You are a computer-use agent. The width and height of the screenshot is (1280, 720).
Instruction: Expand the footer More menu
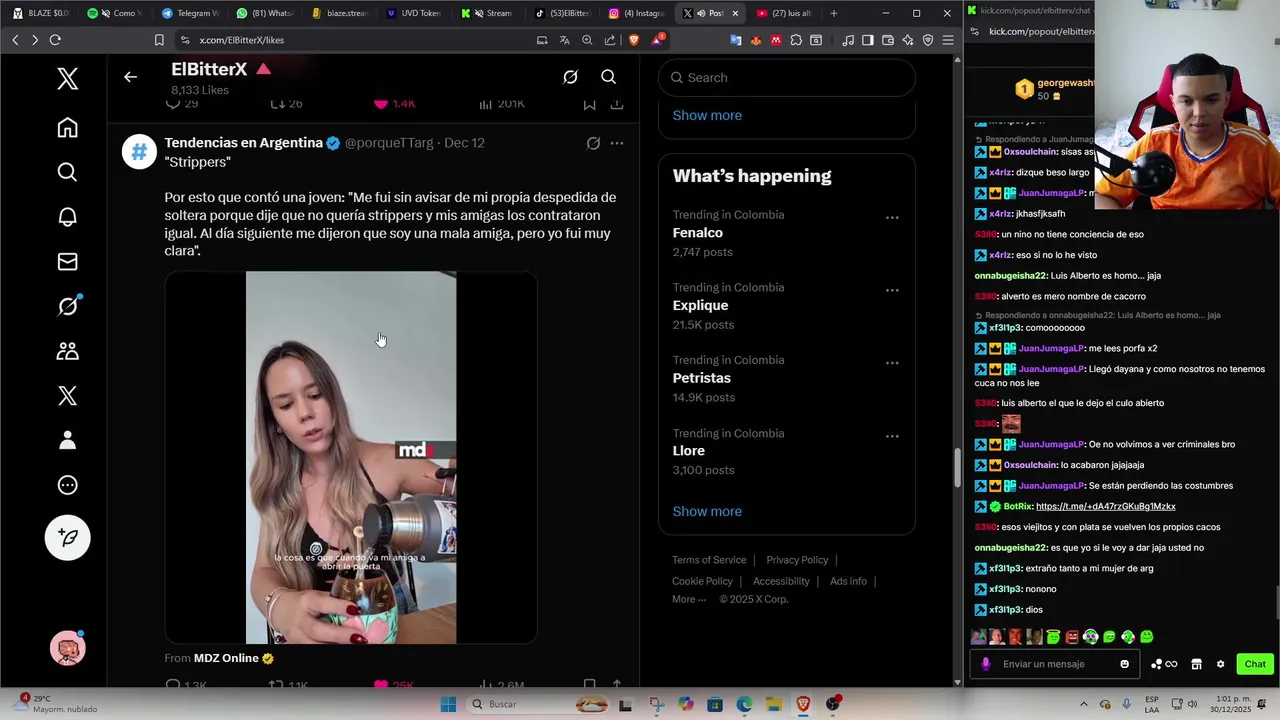[689, 599]
